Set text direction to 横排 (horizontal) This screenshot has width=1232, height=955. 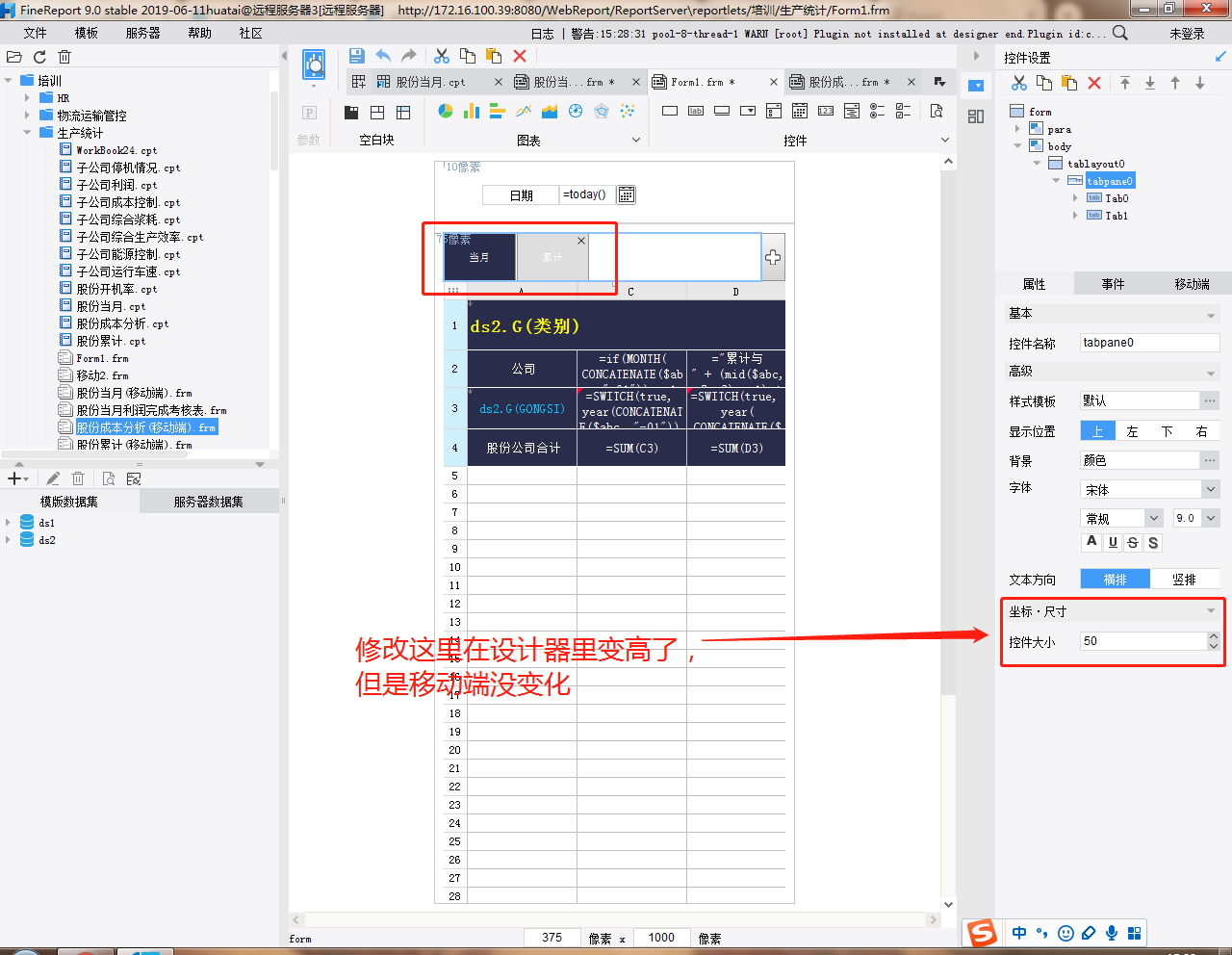point(1116,579)
